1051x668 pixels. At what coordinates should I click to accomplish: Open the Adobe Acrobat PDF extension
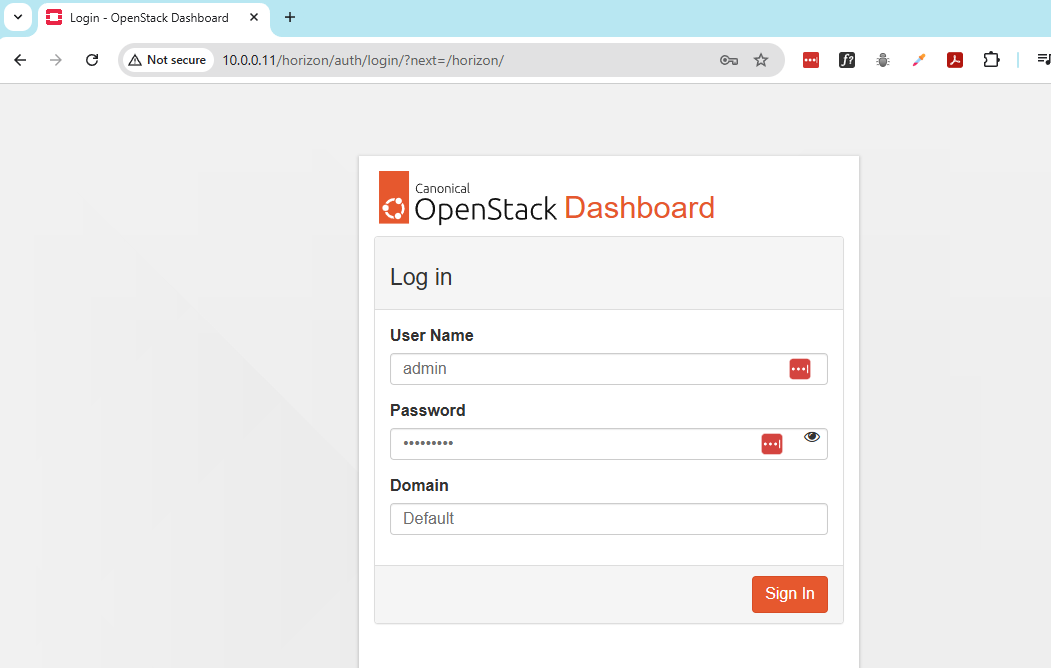[955, 60]
